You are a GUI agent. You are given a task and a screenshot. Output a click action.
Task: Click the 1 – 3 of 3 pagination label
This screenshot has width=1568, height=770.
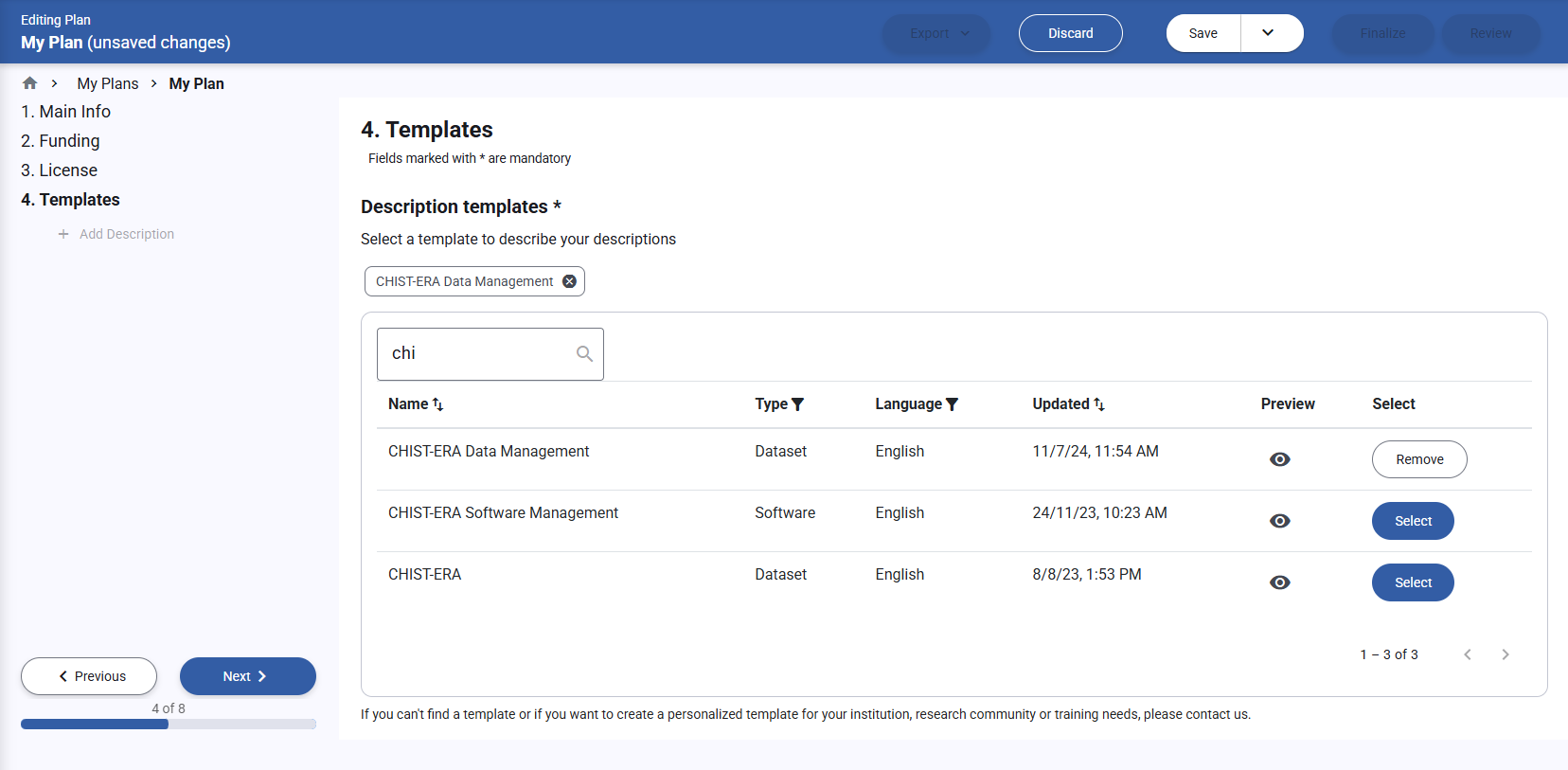coord(1389,654)
